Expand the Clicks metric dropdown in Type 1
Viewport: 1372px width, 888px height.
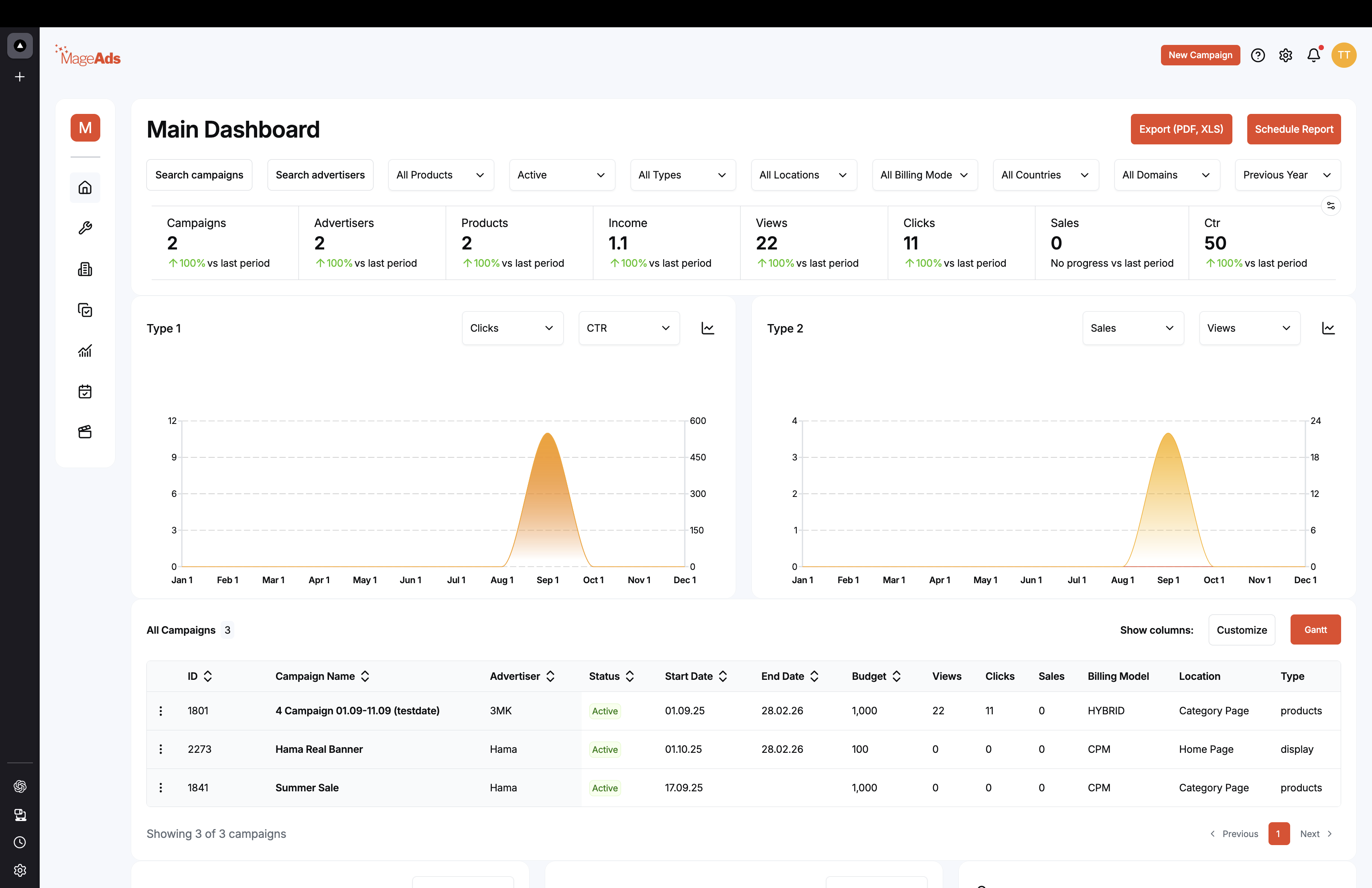click(512, 328)
